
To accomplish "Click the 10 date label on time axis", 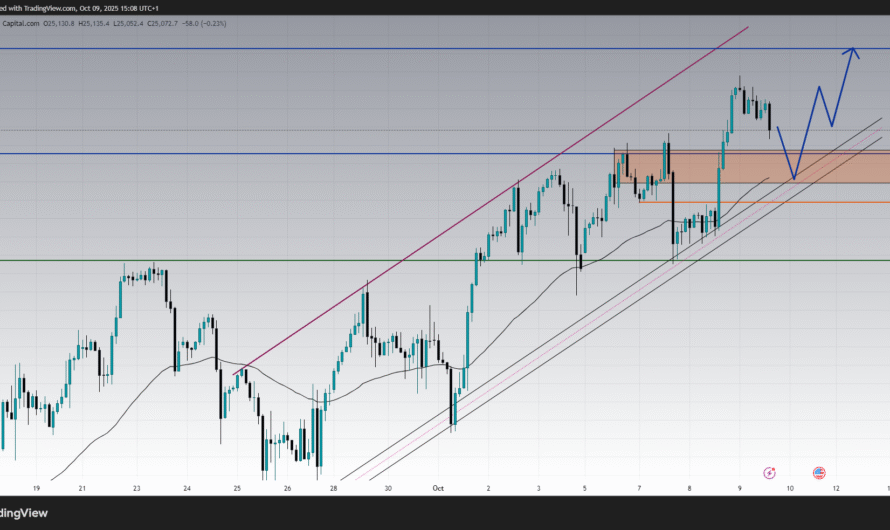I will click(790, 489).
